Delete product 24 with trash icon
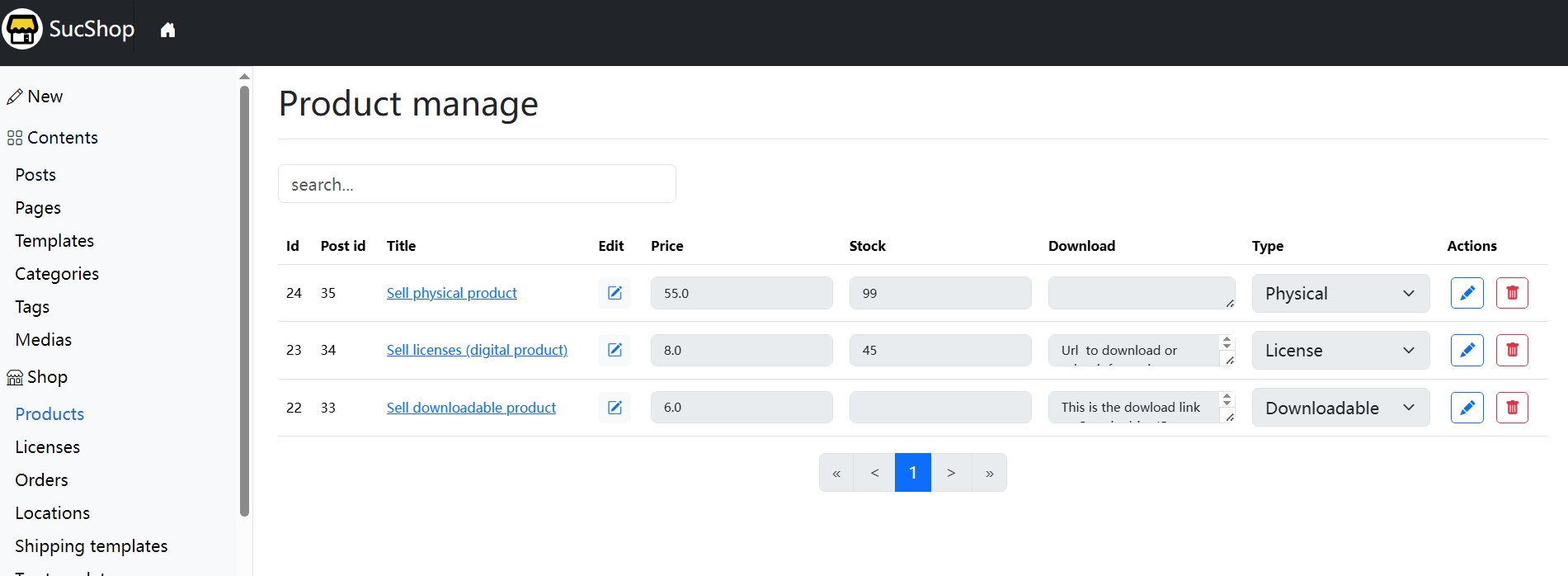 1512,293
